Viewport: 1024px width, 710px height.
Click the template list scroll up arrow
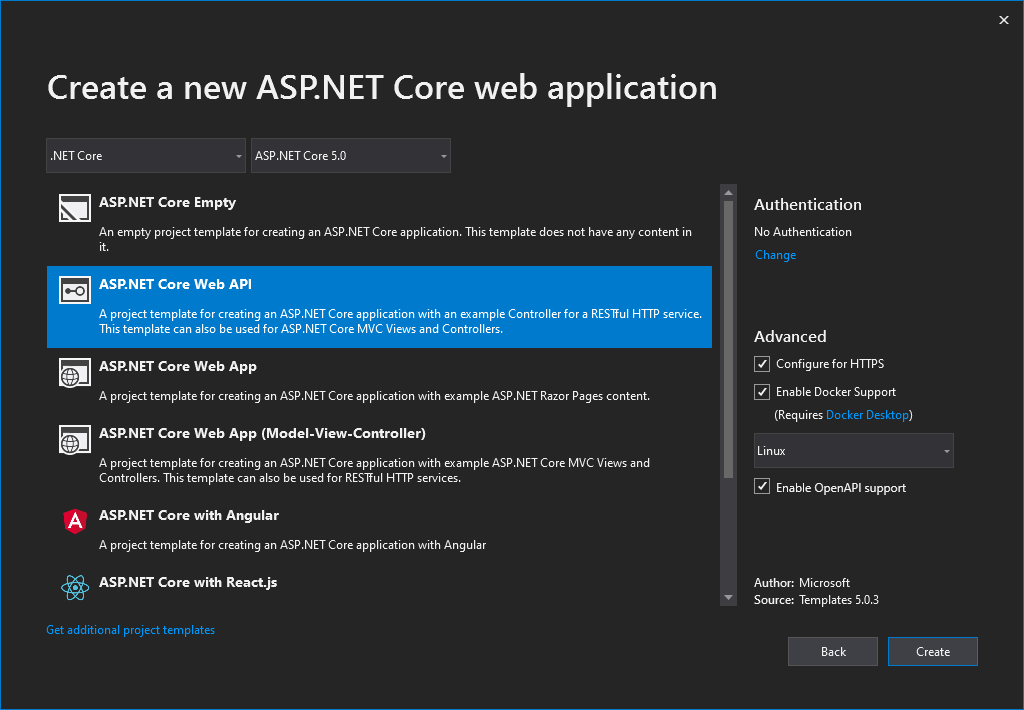pos(728,193)
